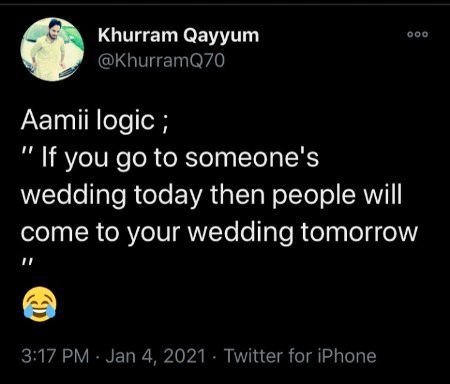Open the three-dot more options menu
This screenshot has height=384, width=450.
click(417, 34)
